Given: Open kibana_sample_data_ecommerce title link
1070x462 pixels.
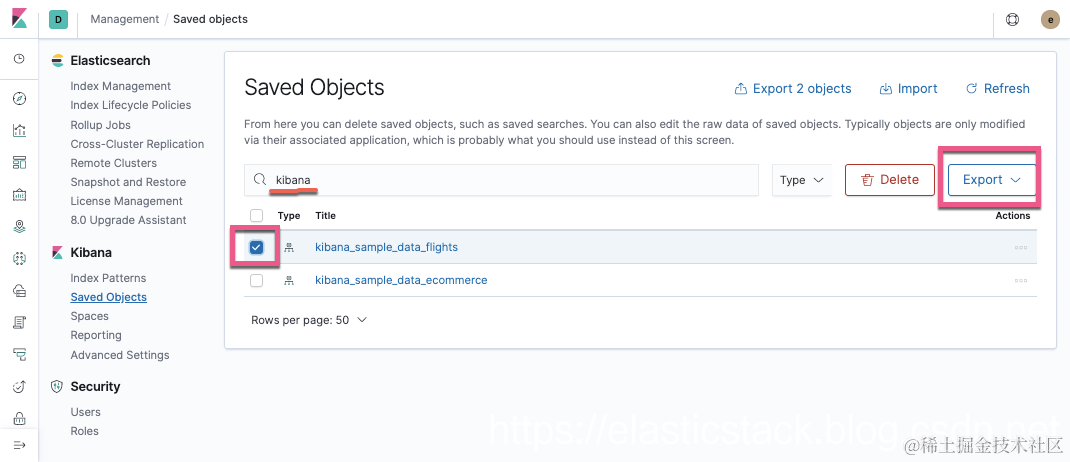Looking at the screenshot, I should (x=401, y=280).
